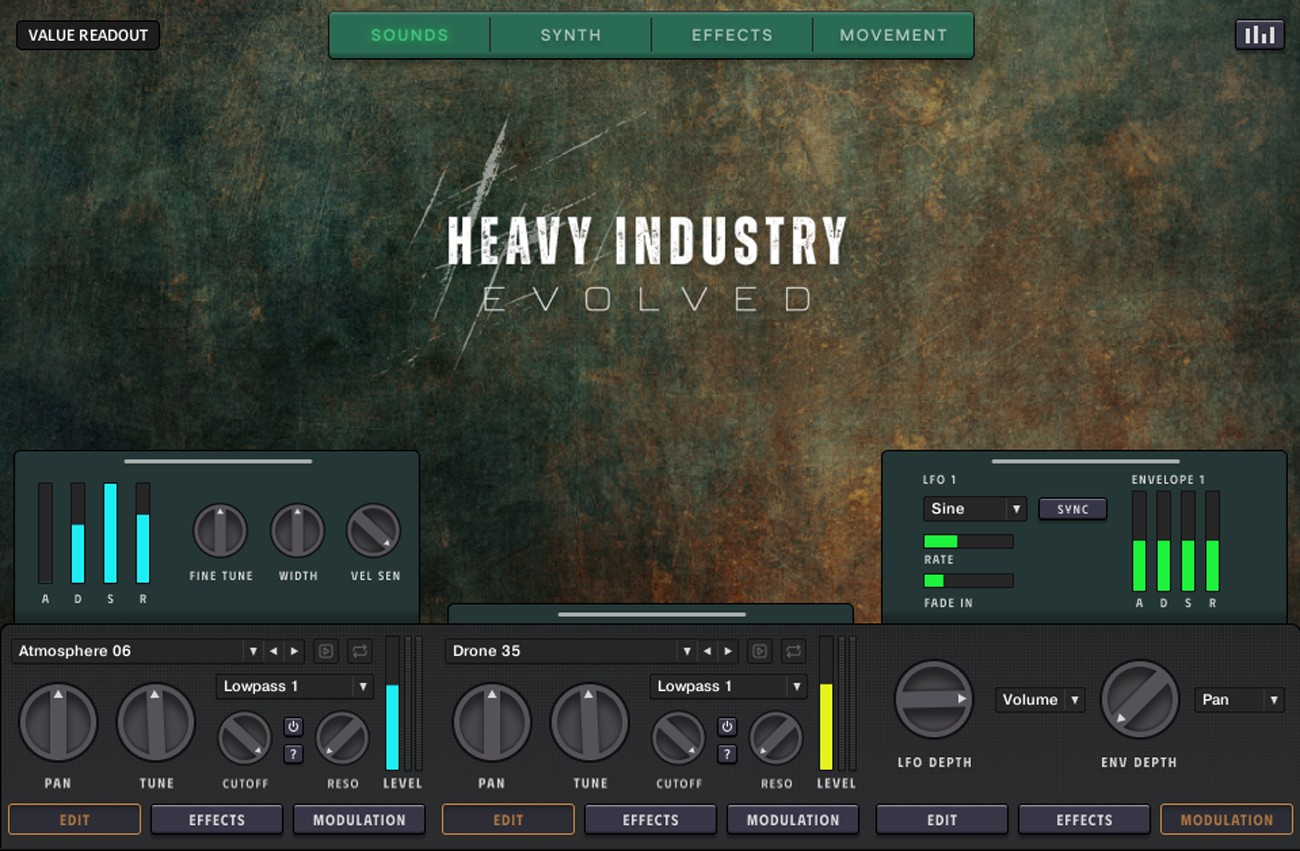Viewport: 1300px width, 851px height.
Task: Click the RATE slider in LFO 1
Action: pyautogui.click(x=967, y=541)
